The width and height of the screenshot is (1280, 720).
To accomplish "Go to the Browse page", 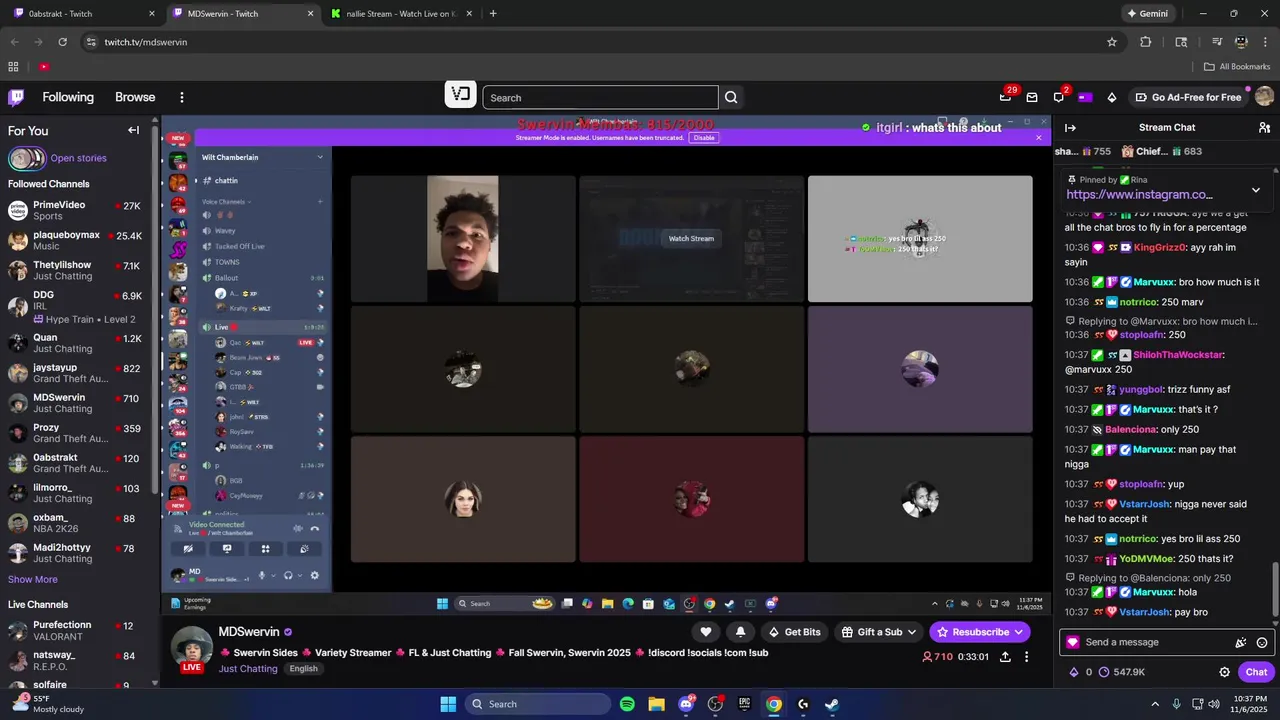I will pos(135,97).
